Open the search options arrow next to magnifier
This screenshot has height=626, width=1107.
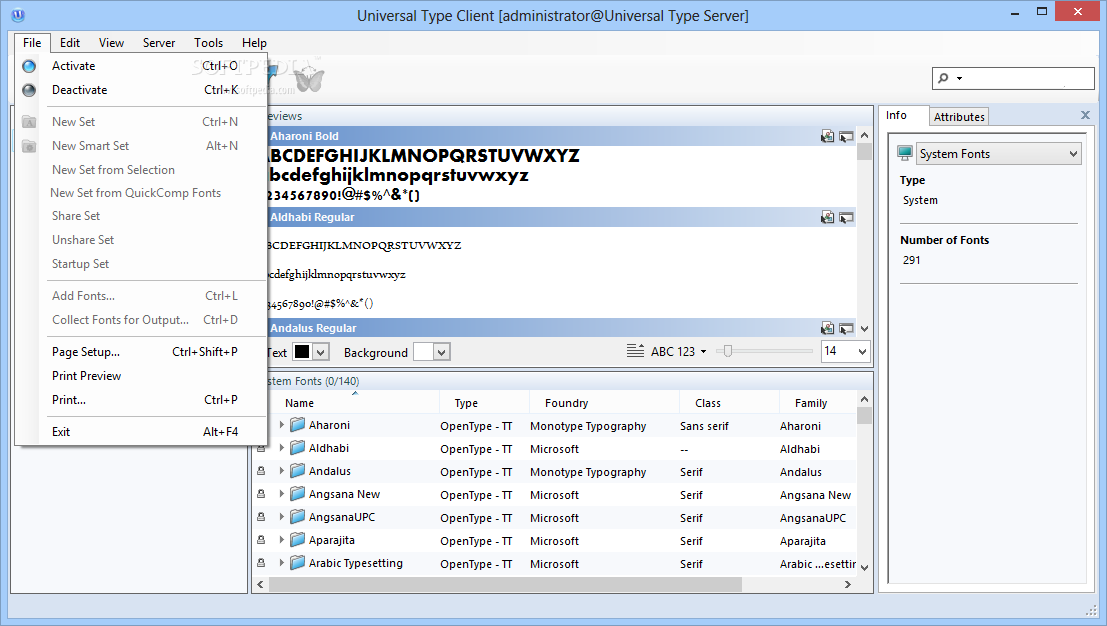tap(959, 78)
